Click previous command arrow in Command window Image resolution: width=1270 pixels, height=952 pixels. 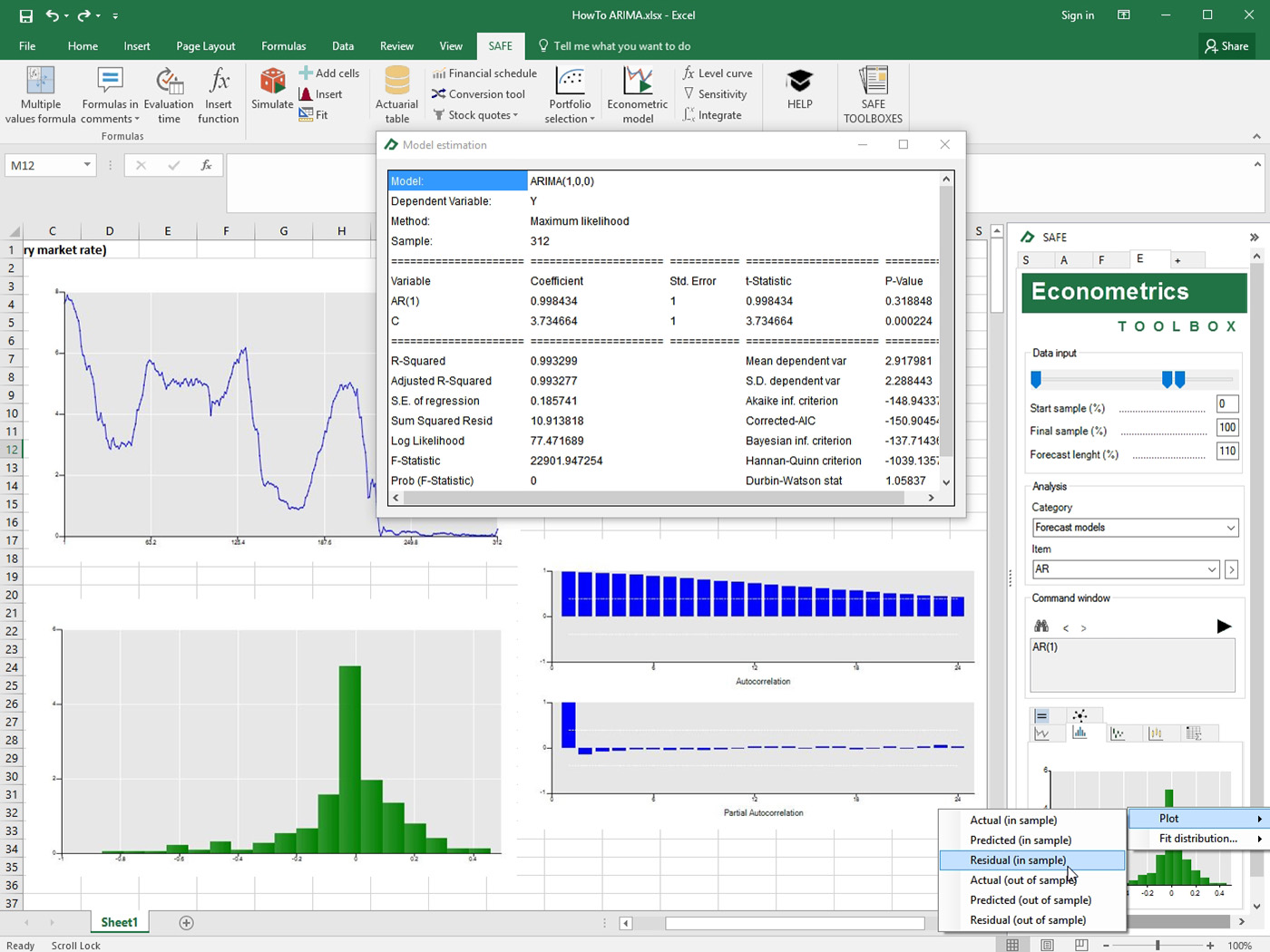[x=1066, y=628]
